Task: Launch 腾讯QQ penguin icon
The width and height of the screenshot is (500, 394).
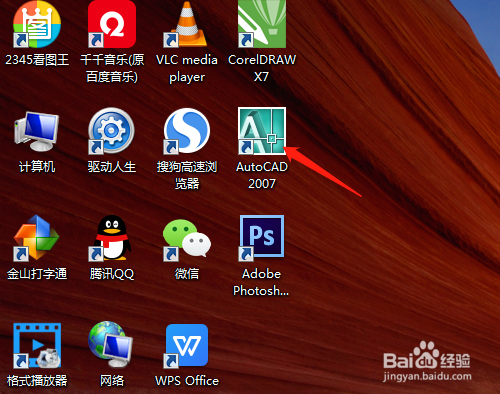Action: click(x=111, y=238)
